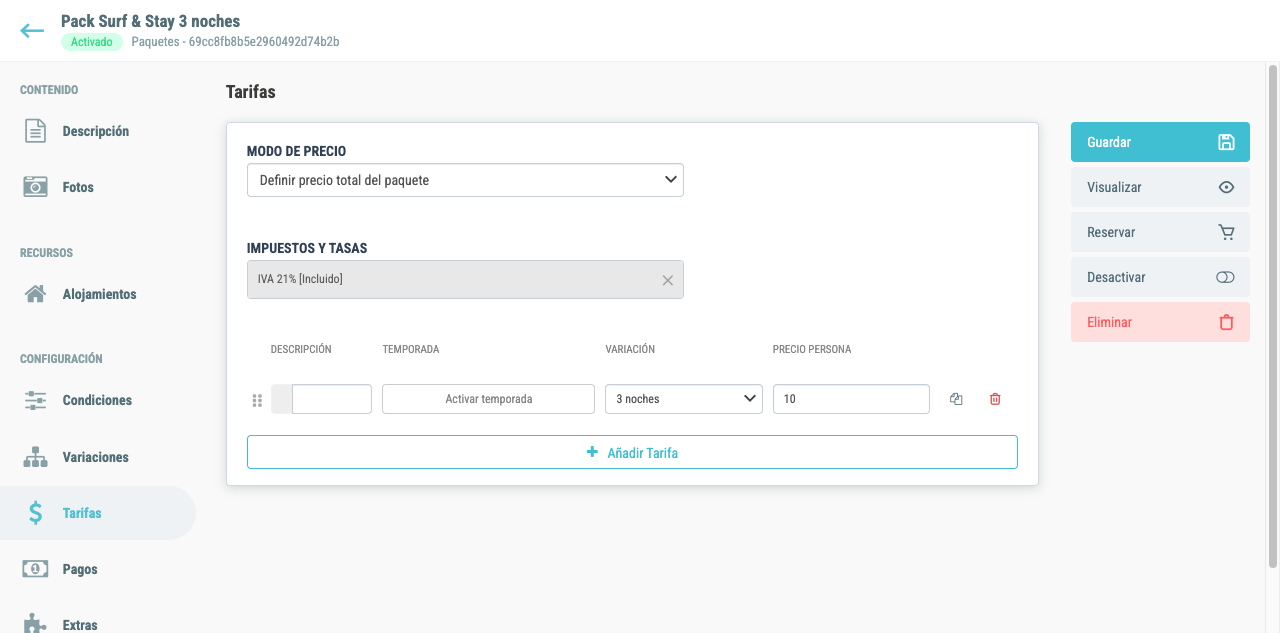Click the cart icon on Reservar
The height and width of the screenshot is (633, 1280).
tap(1226, 232)
